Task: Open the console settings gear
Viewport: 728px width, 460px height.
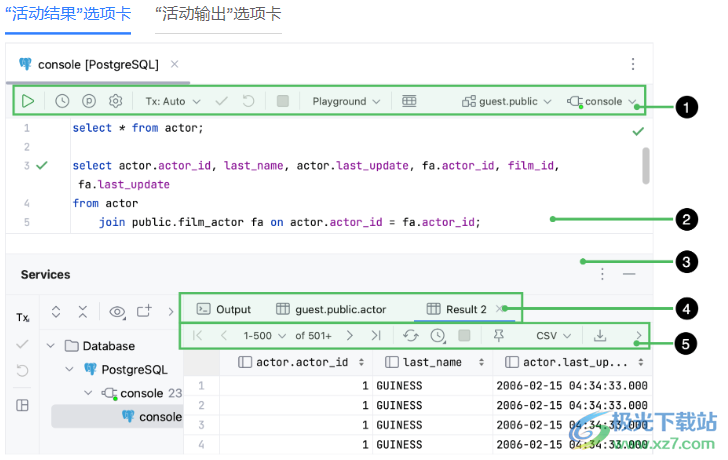Action: 116,101
